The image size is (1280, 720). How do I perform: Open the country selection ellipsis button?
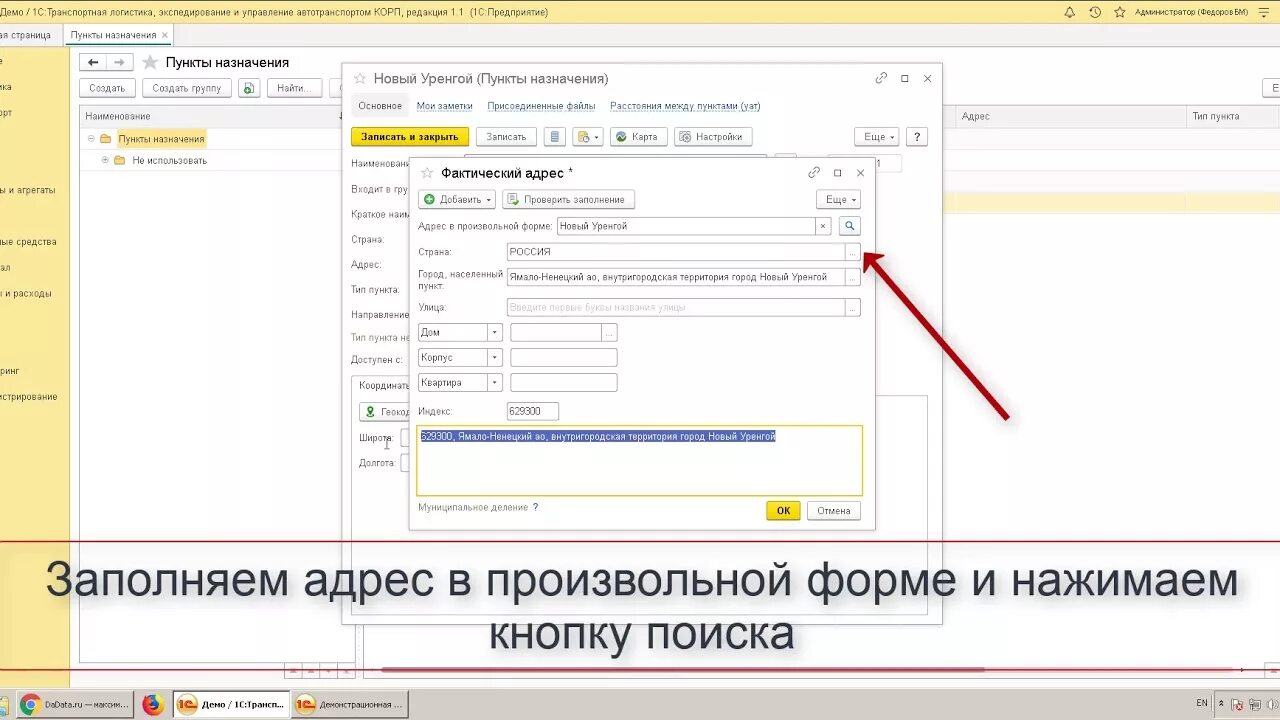tap(852, 252)
